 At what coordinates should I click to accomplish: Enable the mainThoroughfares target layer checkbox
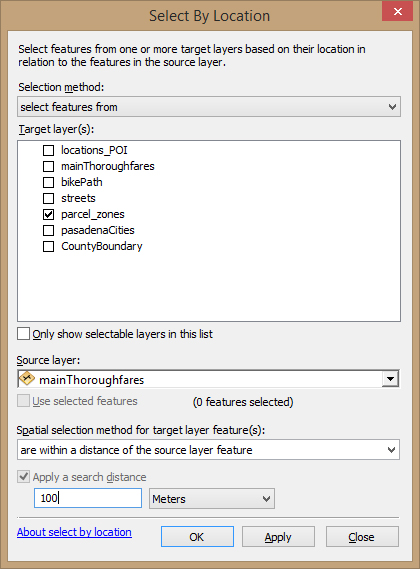click(x=48, y=166)
